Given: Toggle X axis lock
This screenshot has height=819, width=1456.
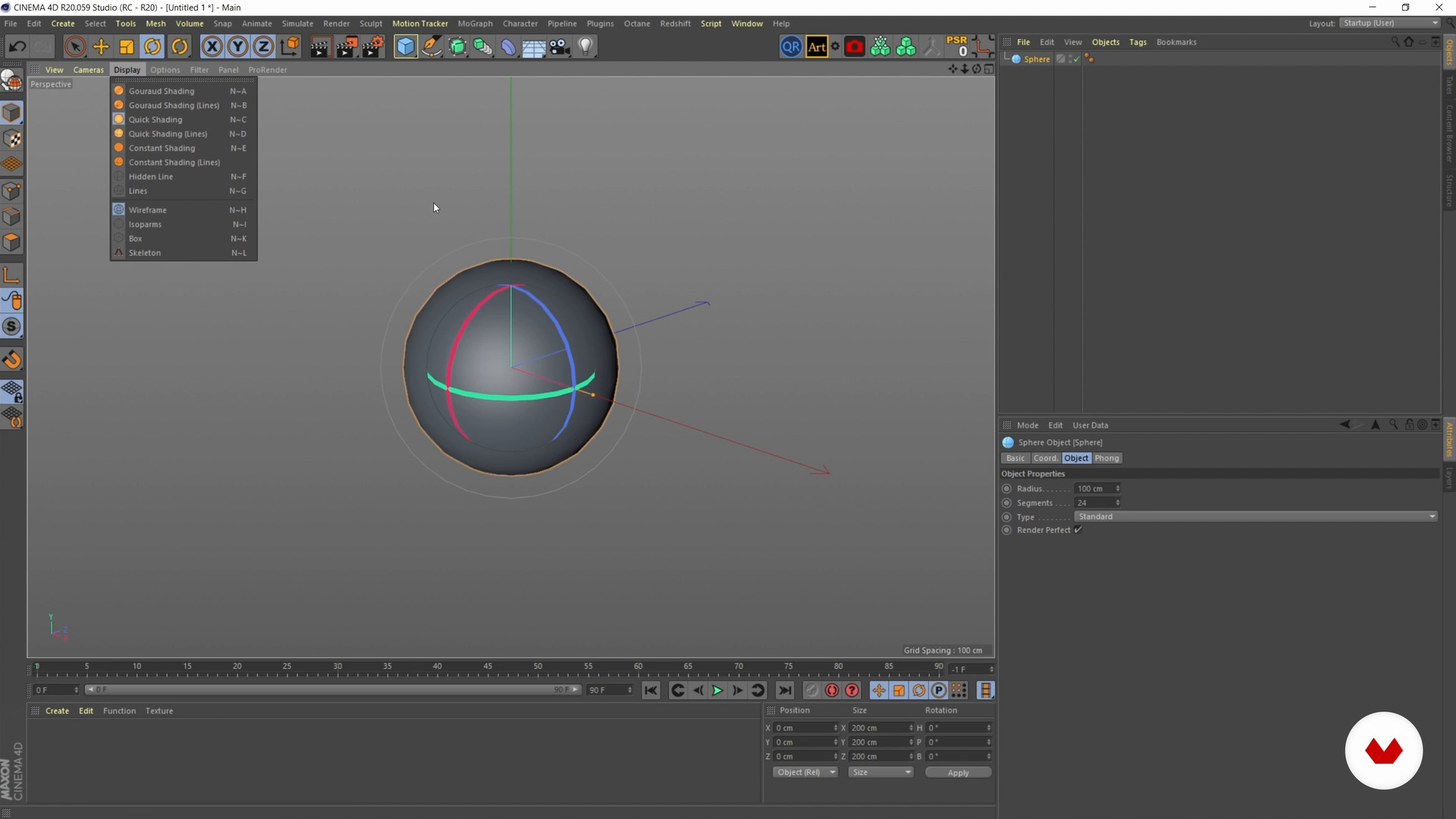Looking at the screenshot, I should click(x=212, y=47).
